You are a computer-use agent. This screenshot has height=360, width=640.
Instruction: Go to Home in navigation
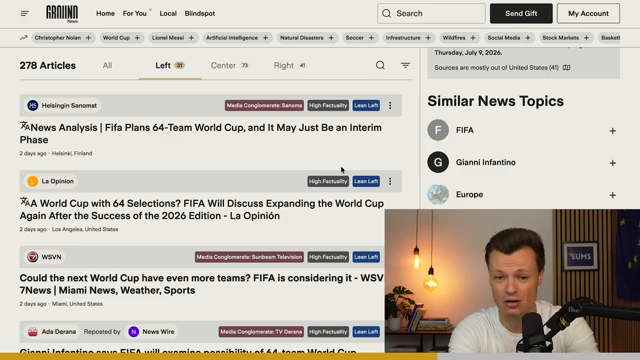tap(105, 13)
